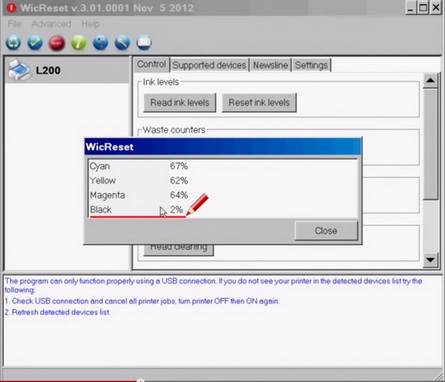
Task: Click the green recycle-arrows refresh toolbar icon
Action: point(13,43)
